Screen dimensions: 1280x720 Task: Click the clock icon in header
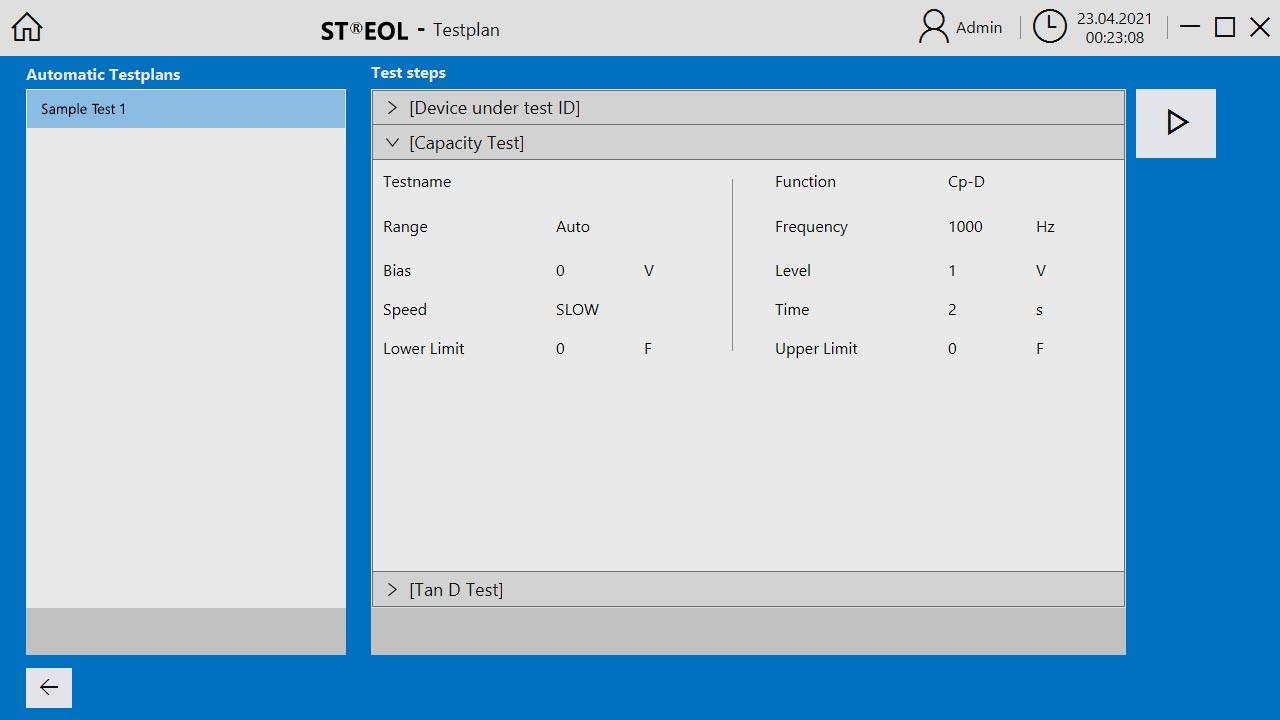coord(1049,27)
